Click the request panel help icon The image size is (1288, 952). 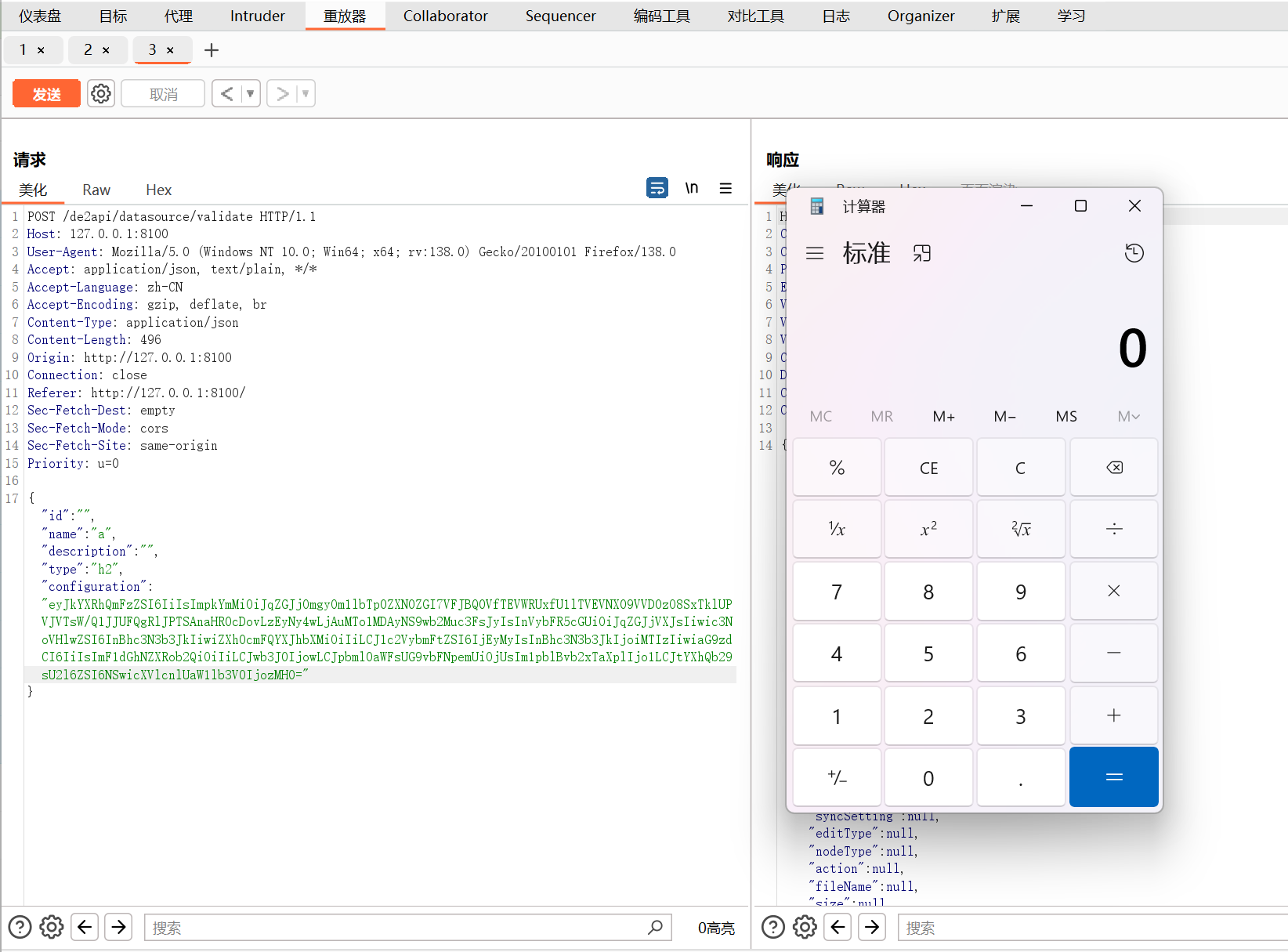[x=20, y=927]
